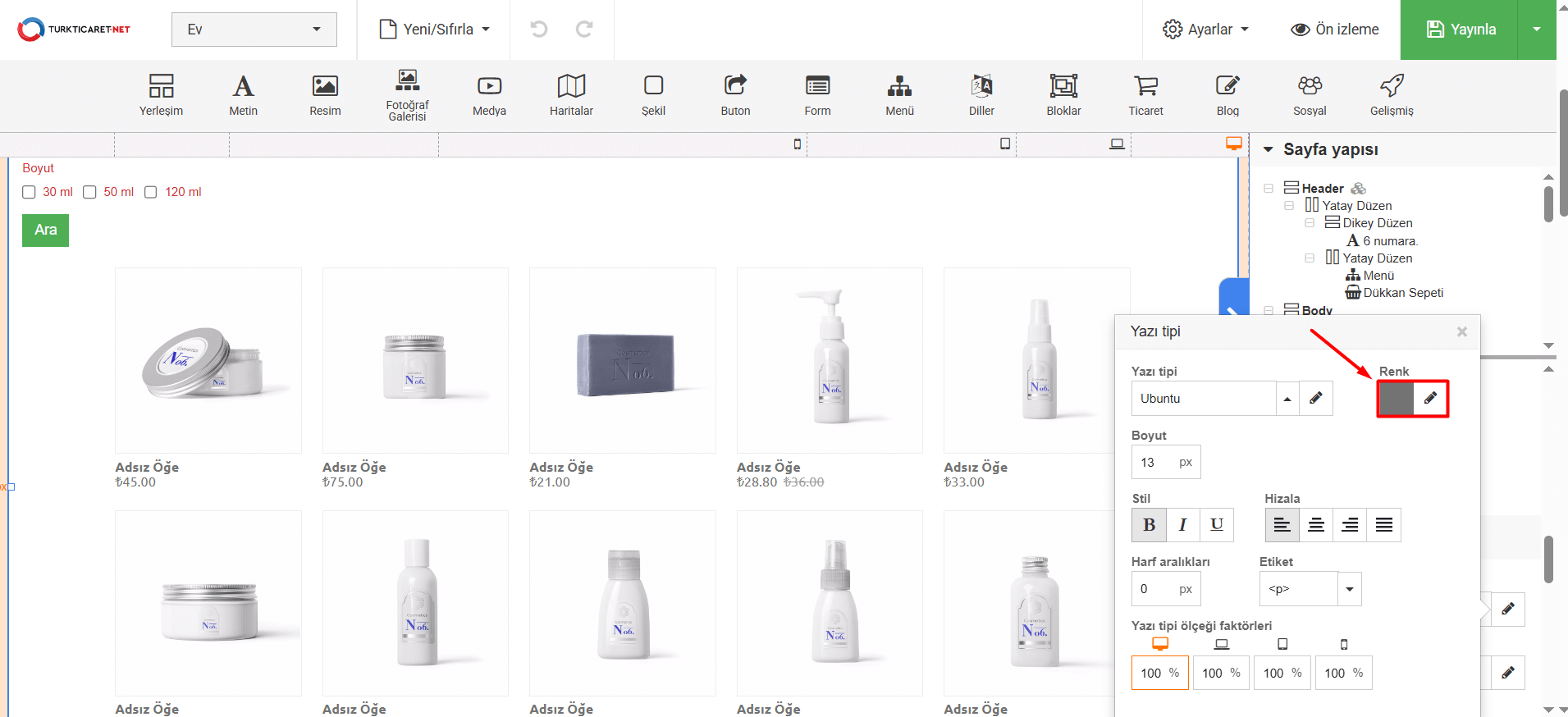Click the Yayınla publish button
The image size is (1568, 717).
(1460, 30)
